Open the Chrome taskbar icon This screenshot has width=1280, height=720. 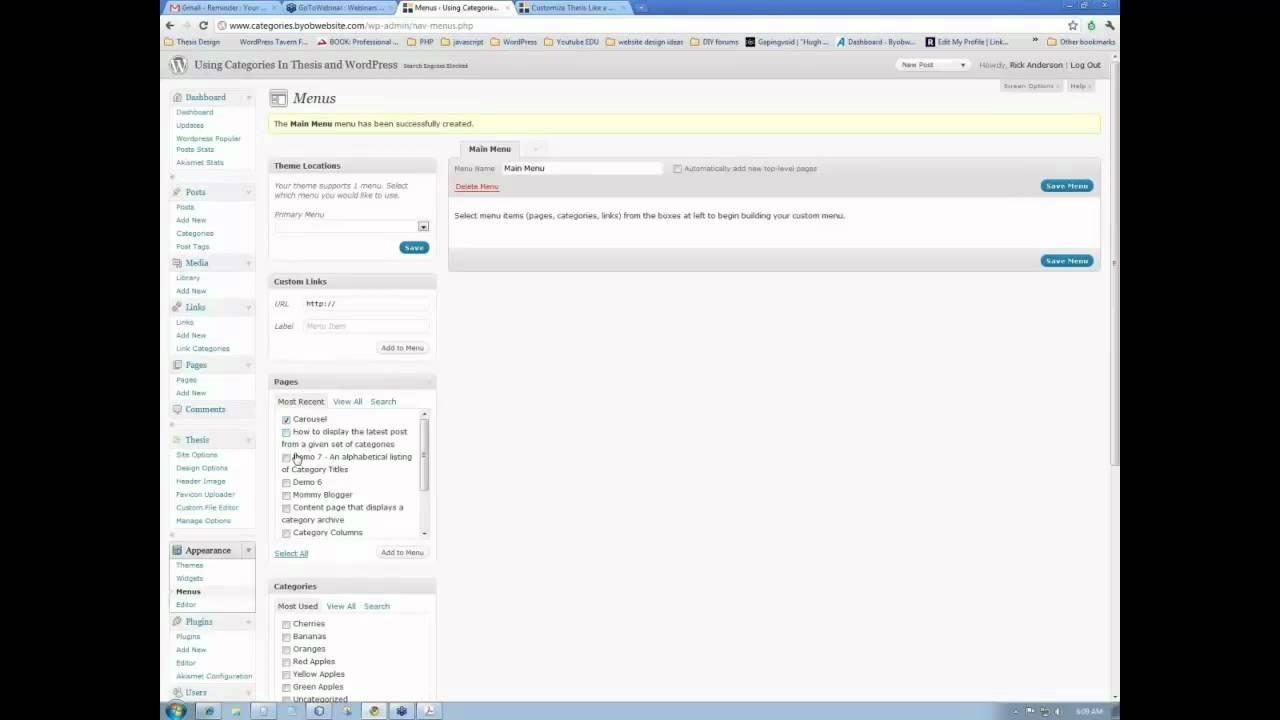[374, 711]
